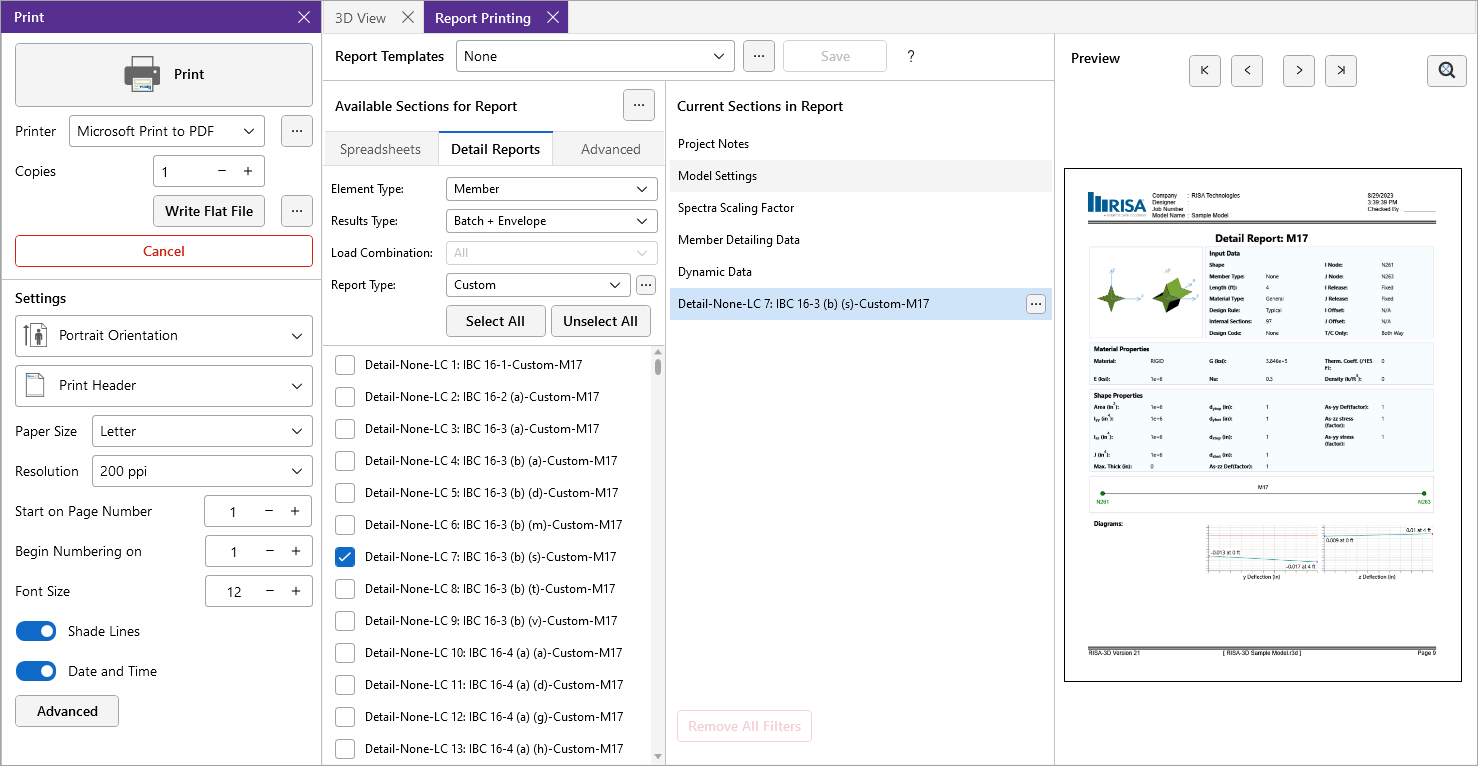Go to previous preview page
Image resolution: width=1478 pixels, height=766 pixels.
(1247, 71)
